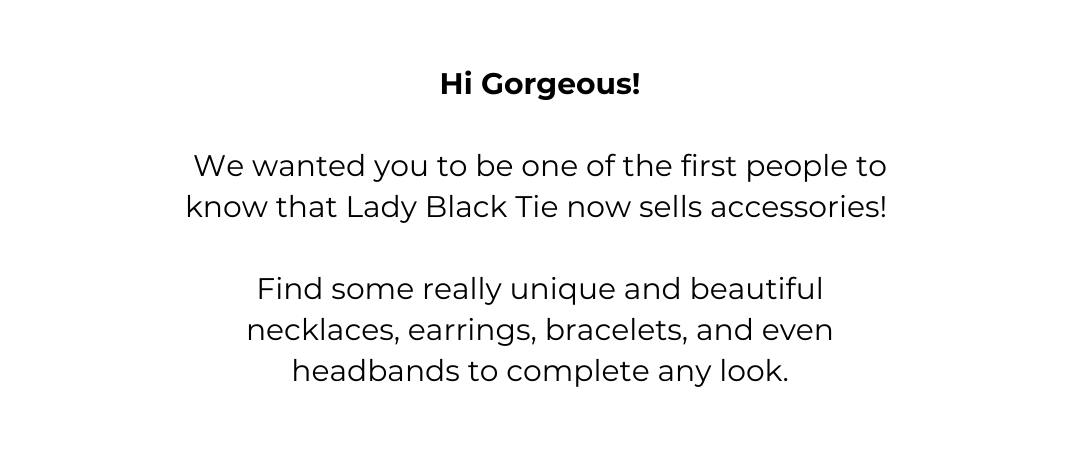Image resolution: width=1080 pixels, height=459 pixels.
Task: Select the word "accessories!"
Action: (798, 207)
